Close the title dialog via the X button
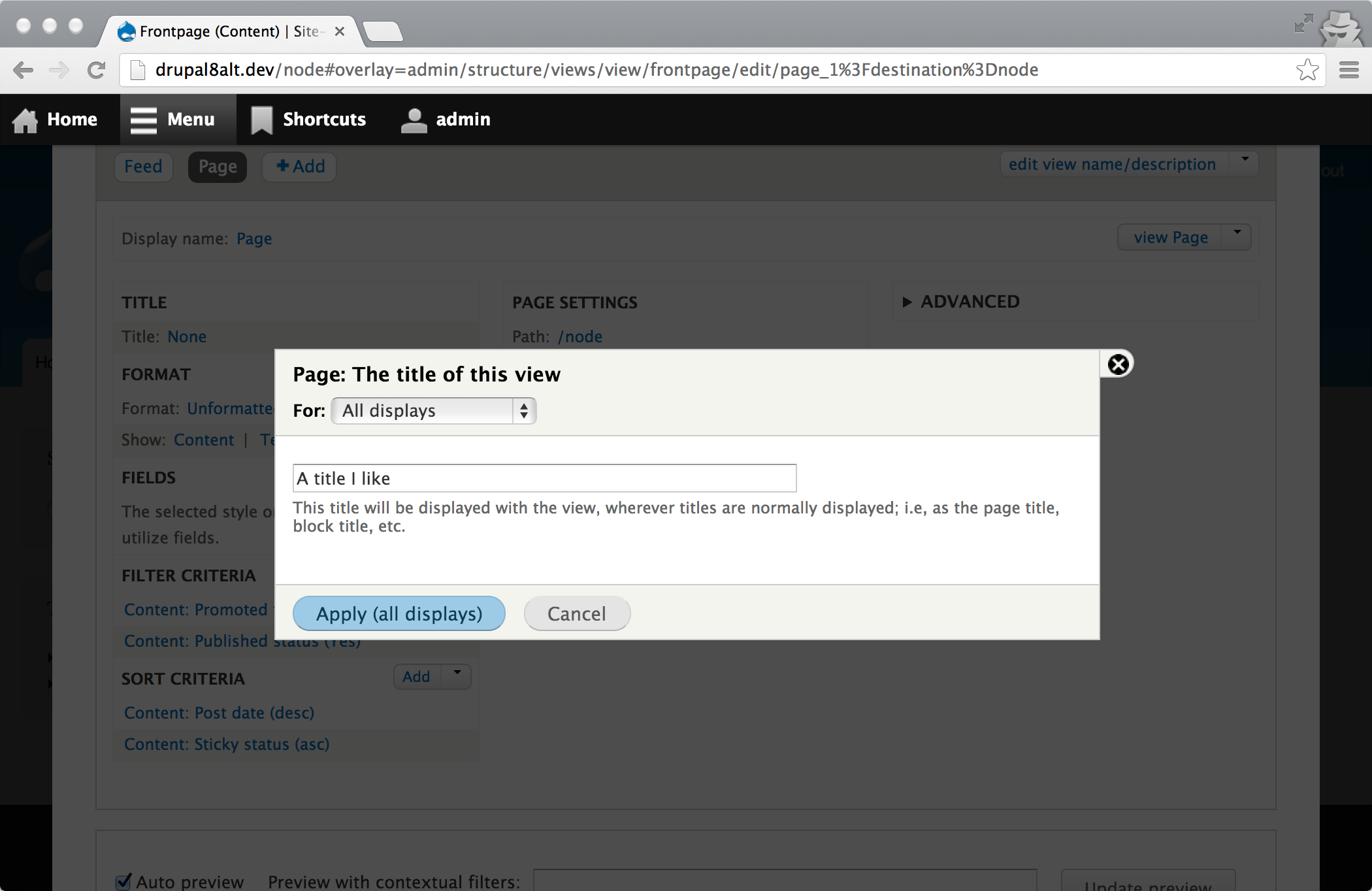The image size is (1372, 891). [1118, 364]
